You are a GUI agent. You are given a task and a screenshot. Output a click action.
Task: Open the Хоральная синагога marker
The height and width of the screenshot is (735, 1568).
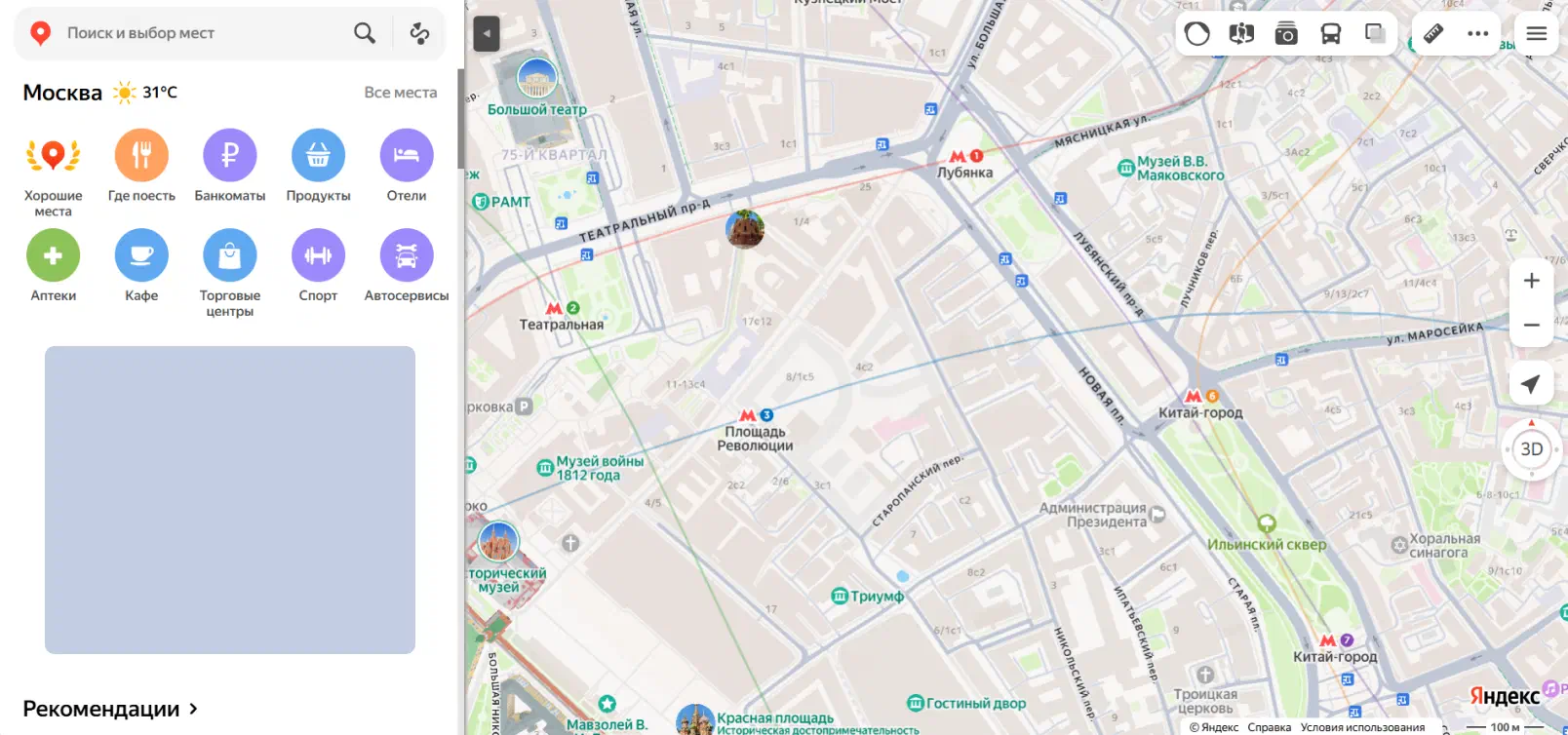(x=1435, y=546)
